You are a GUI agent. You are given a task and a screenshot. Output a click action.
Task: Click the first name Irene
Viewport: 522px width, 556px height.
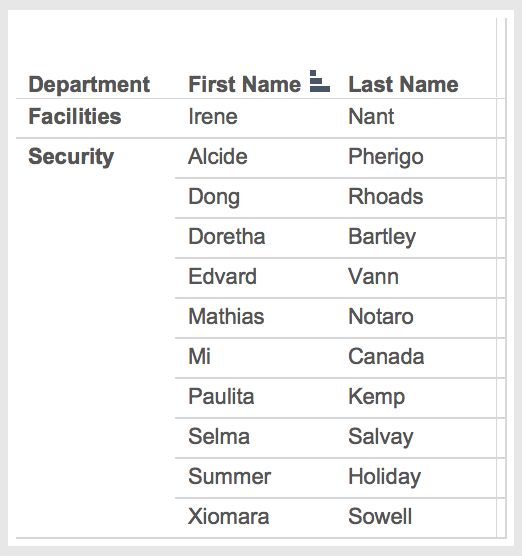point(213,116)
